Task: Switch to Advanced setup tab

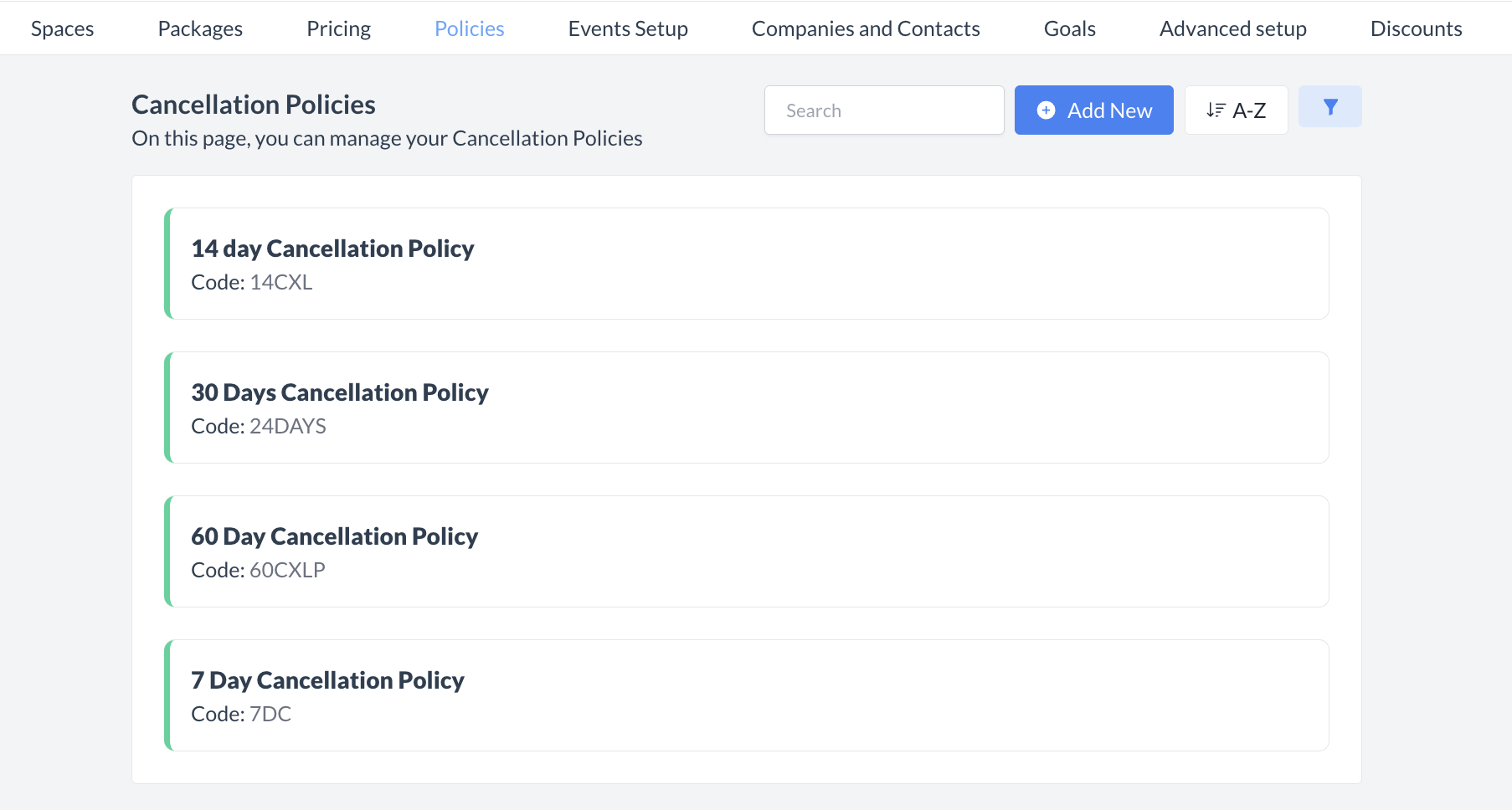Action: (1232, 28)
